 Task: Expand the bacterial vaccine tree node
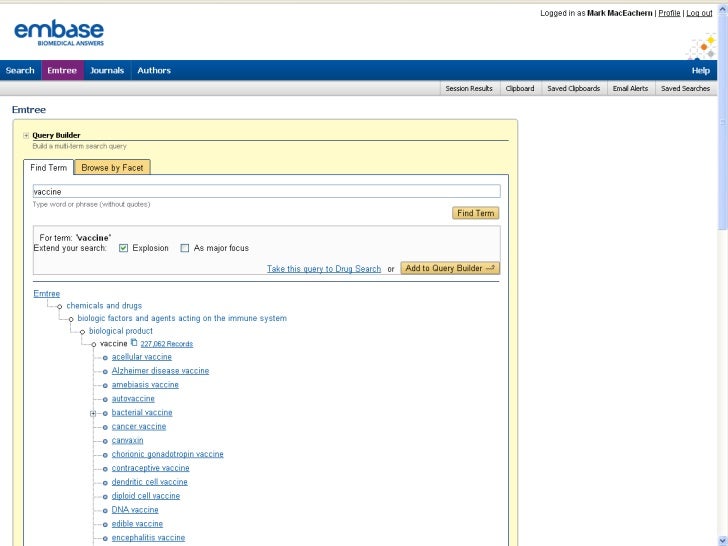[93, 413]
